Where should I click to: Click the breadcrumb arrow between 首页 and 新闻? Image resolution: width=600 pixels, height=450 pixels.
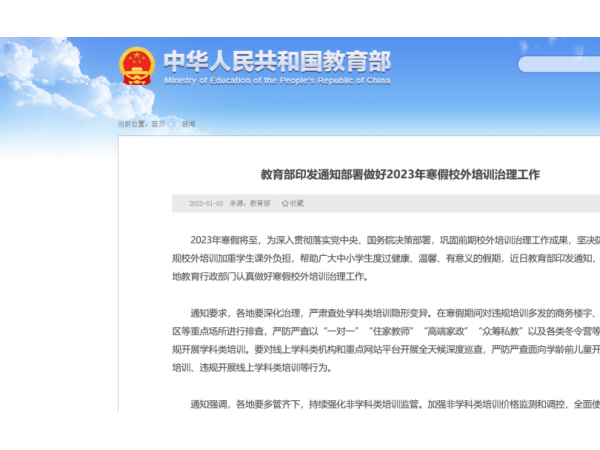tap(174, 124)
